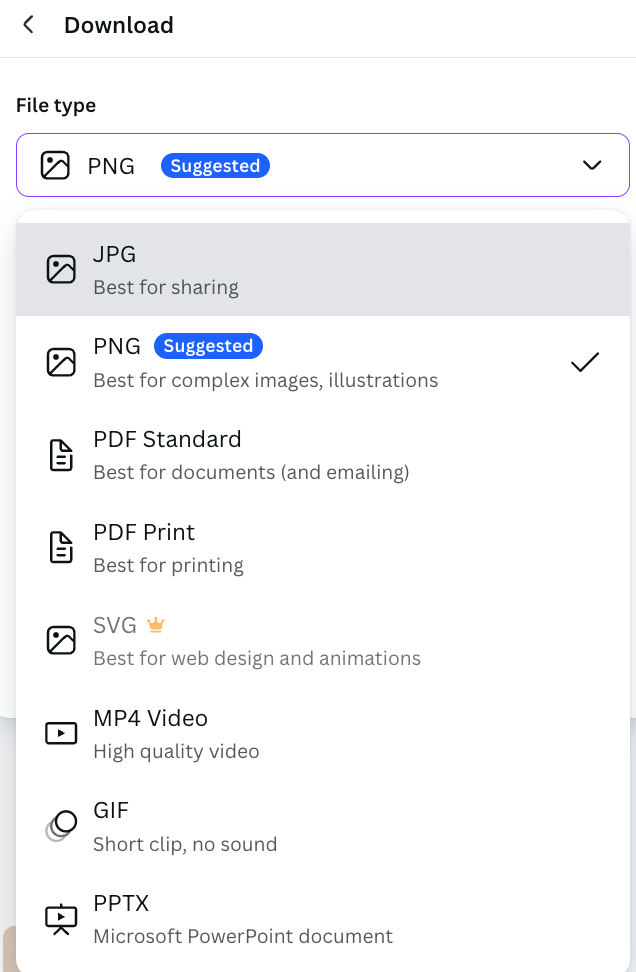Choose MP4 Video high quality option
The width and height of the screenshot is (636, 972).
pyautogui.click(x=322, y=733)
